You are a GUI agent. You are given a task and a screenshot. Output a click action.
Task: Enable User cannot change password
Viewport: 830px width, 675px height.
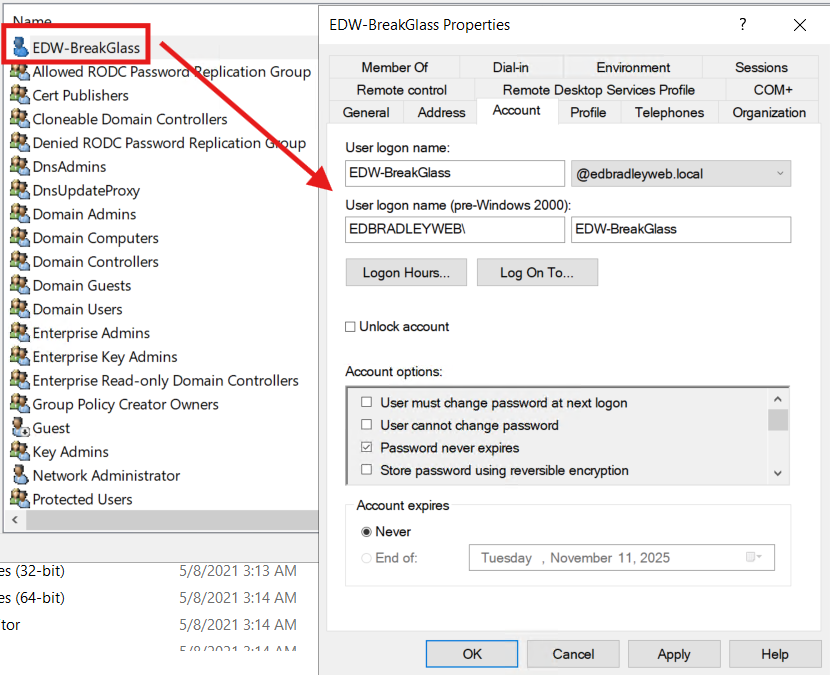tap(366, 426)
